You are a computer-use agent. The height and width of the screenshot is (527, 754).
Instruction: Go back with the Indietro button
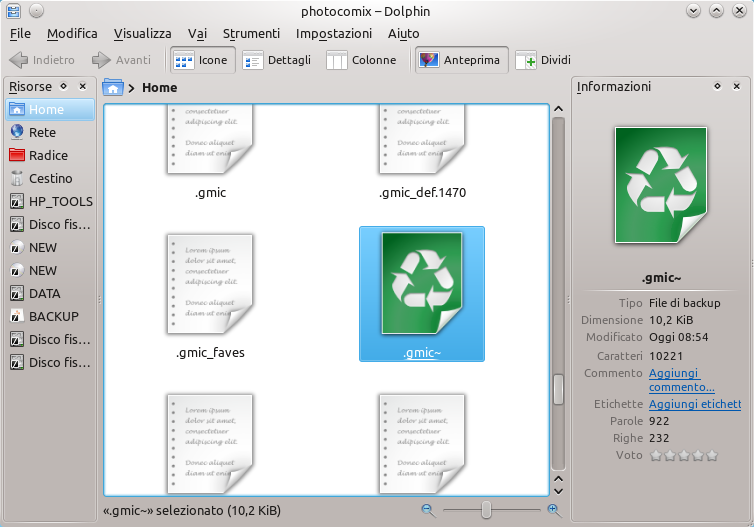[x=42, y=60]
